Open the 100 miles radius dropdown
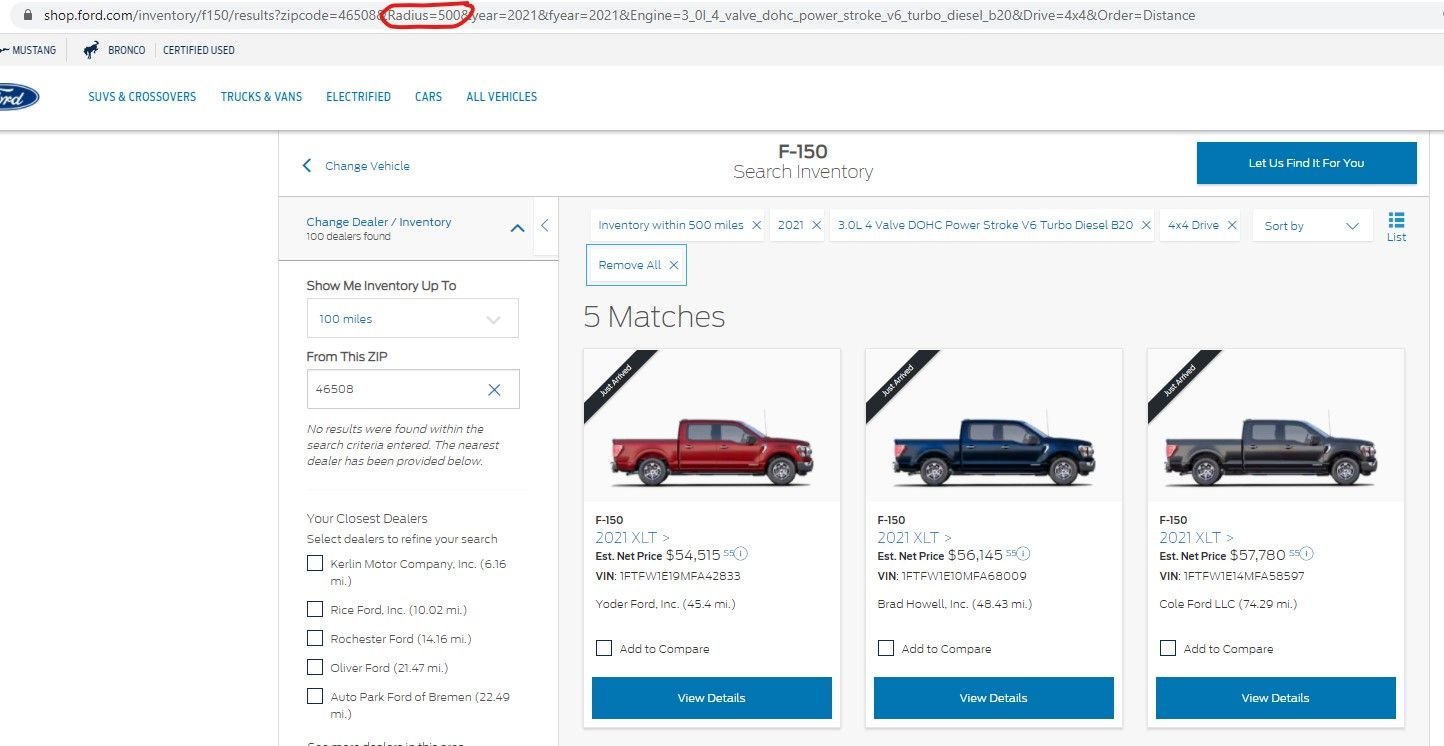The width and height of the screenshot is (1444, 746). [x=412, y=319]
